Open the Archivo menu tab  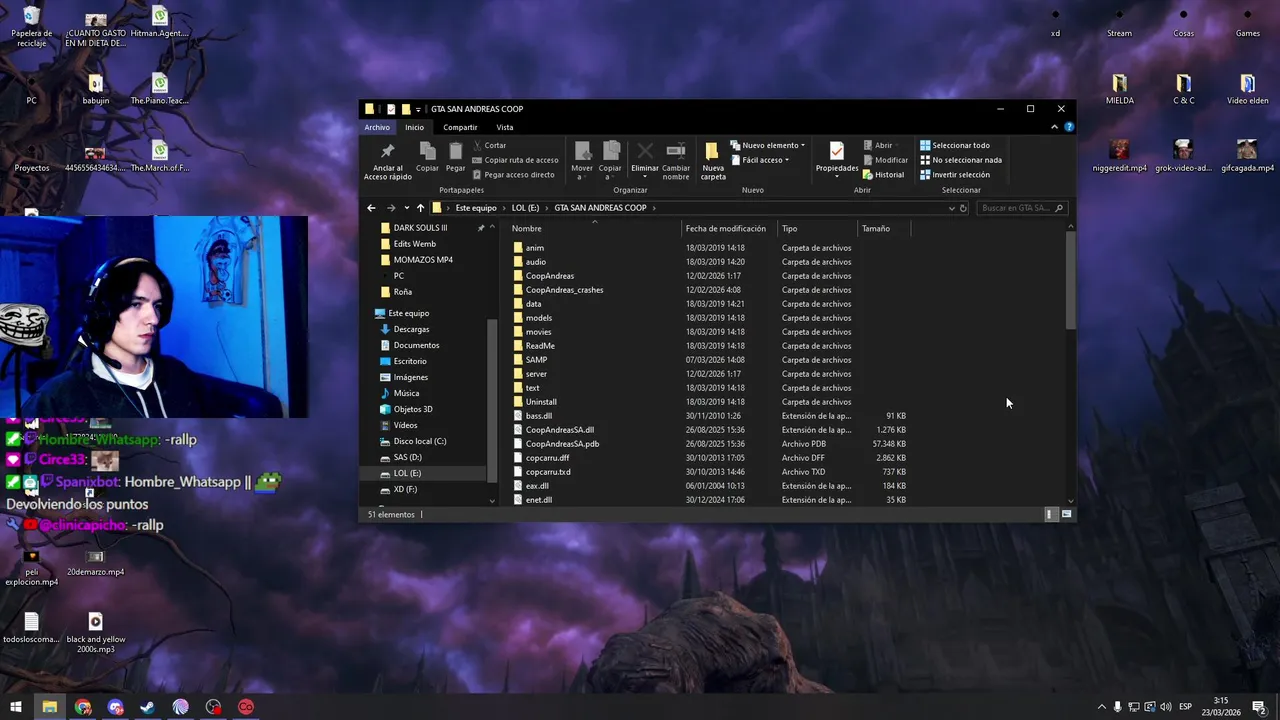point(377,127)
